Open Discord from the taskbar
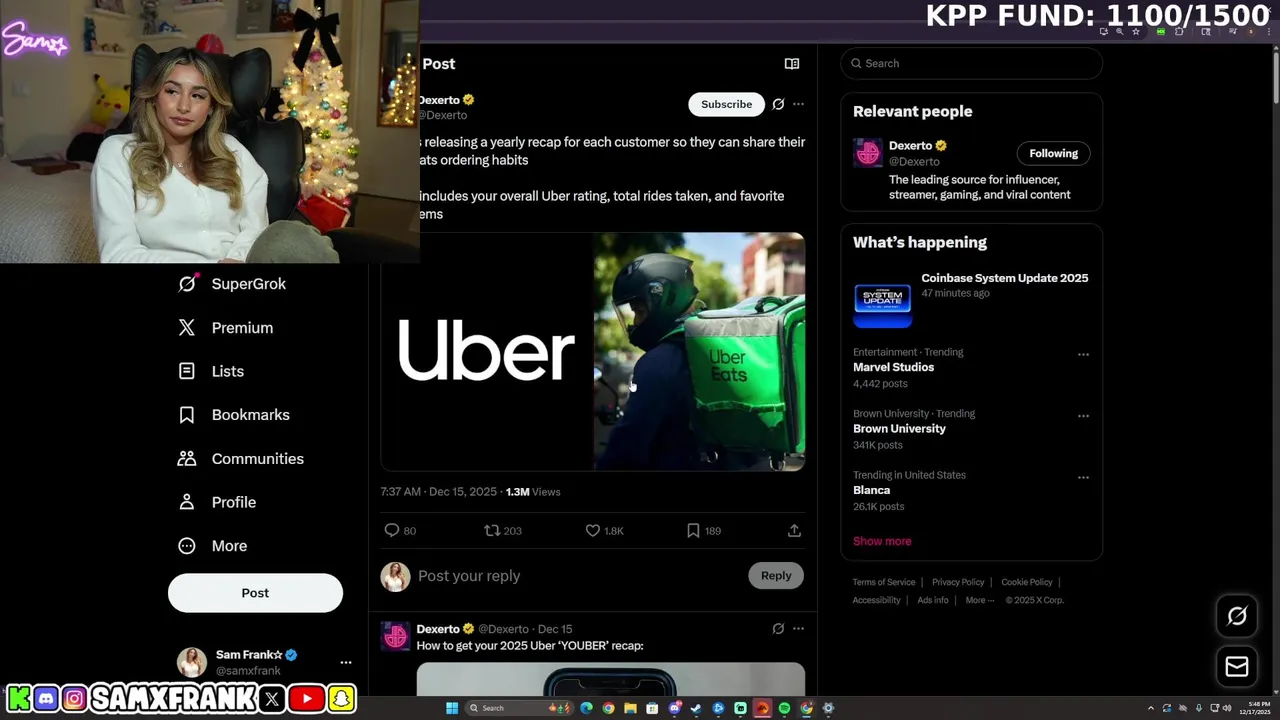This screenshot has width=1280, height=720. [675, 708]
